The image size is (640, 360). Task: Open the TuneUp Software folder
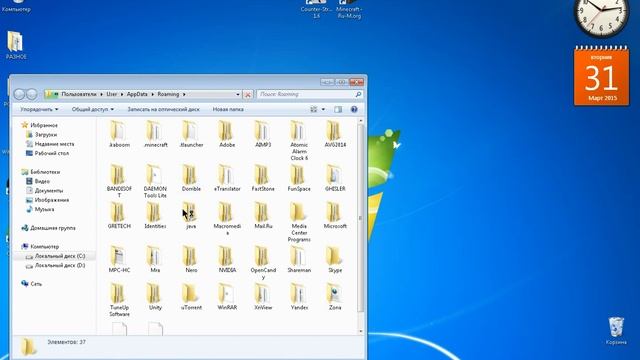[x=119, y=300]
